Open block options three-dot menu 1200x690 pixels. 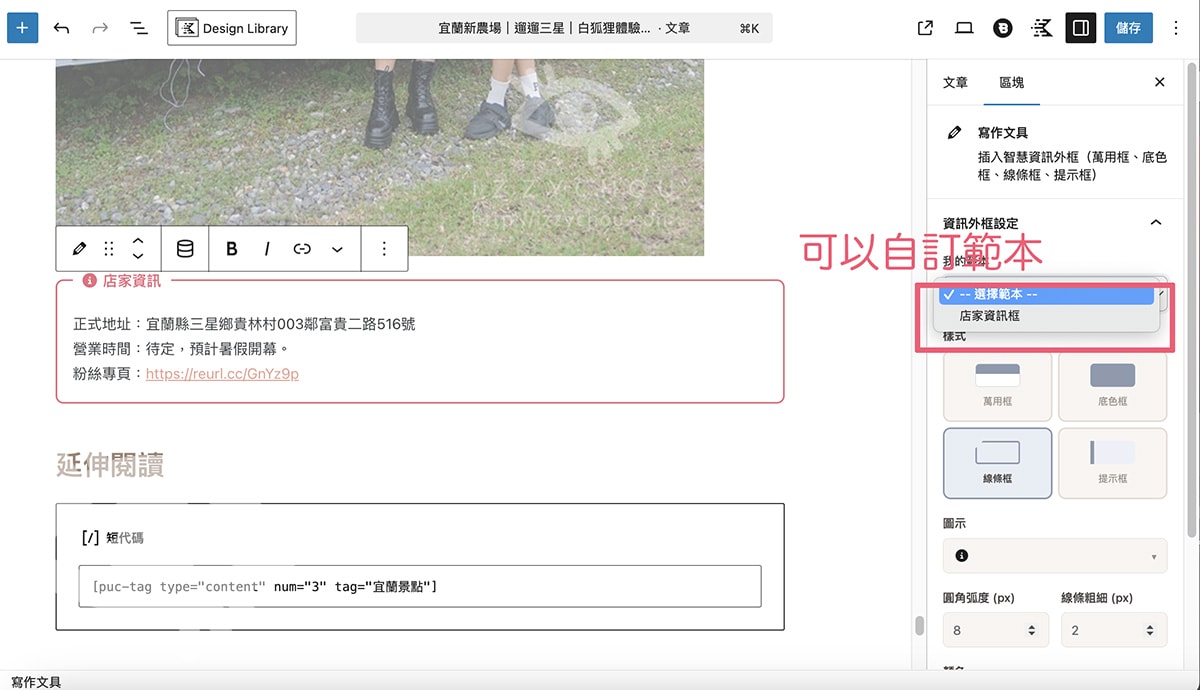click(384, 249)
